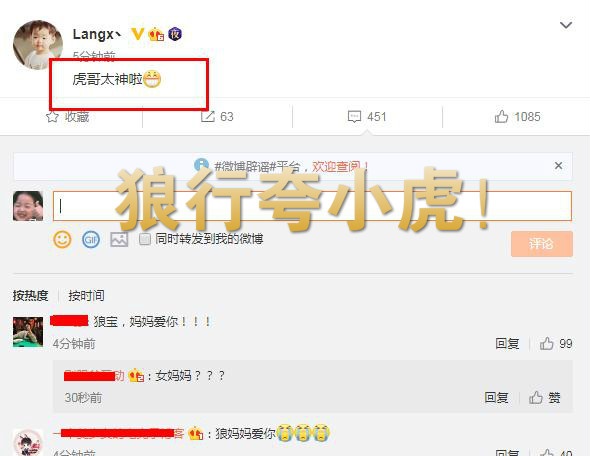Screen dimensions: 590x456
Task: Click the orange 评论 submit button
Action: click(542, 244)
